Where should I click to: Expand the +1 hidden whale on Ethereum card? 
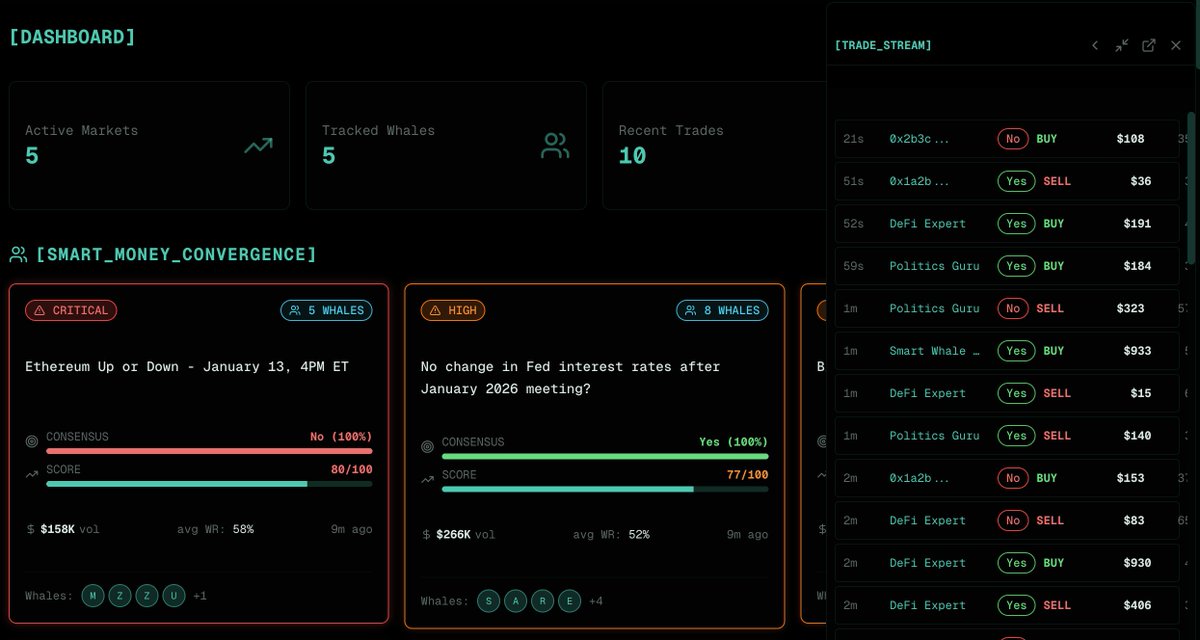point(199,595)
